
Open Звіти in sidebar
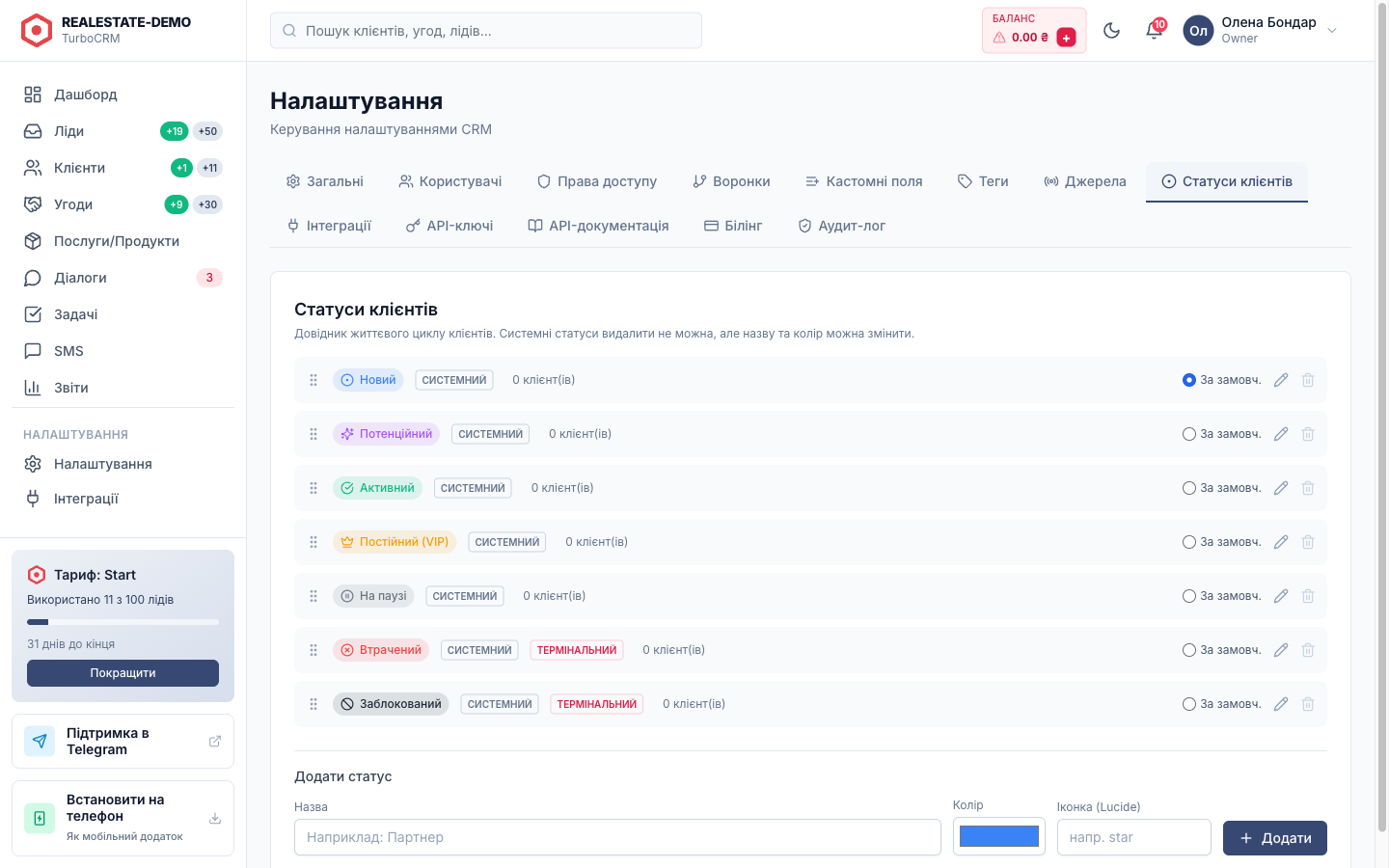coord(123,388)
